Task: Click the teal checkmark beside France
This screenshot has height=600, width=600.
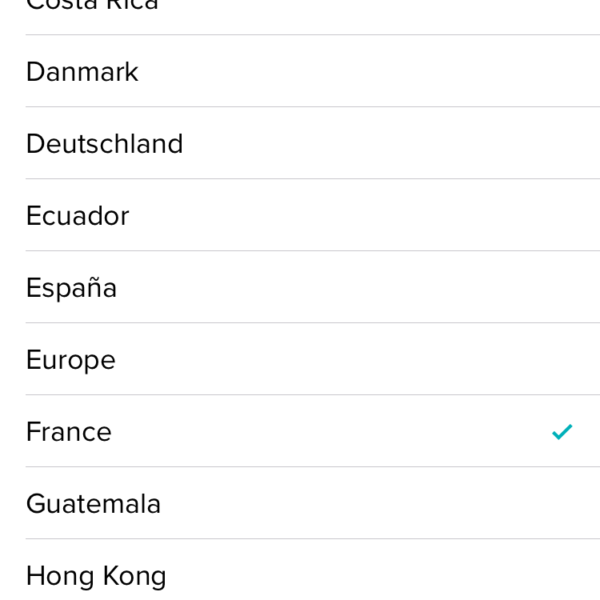Action: pyautogui.click(x=562, y=432)
